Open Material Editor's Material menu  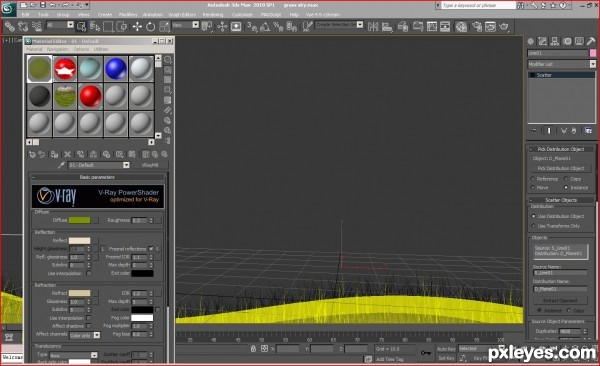point(34,49)
